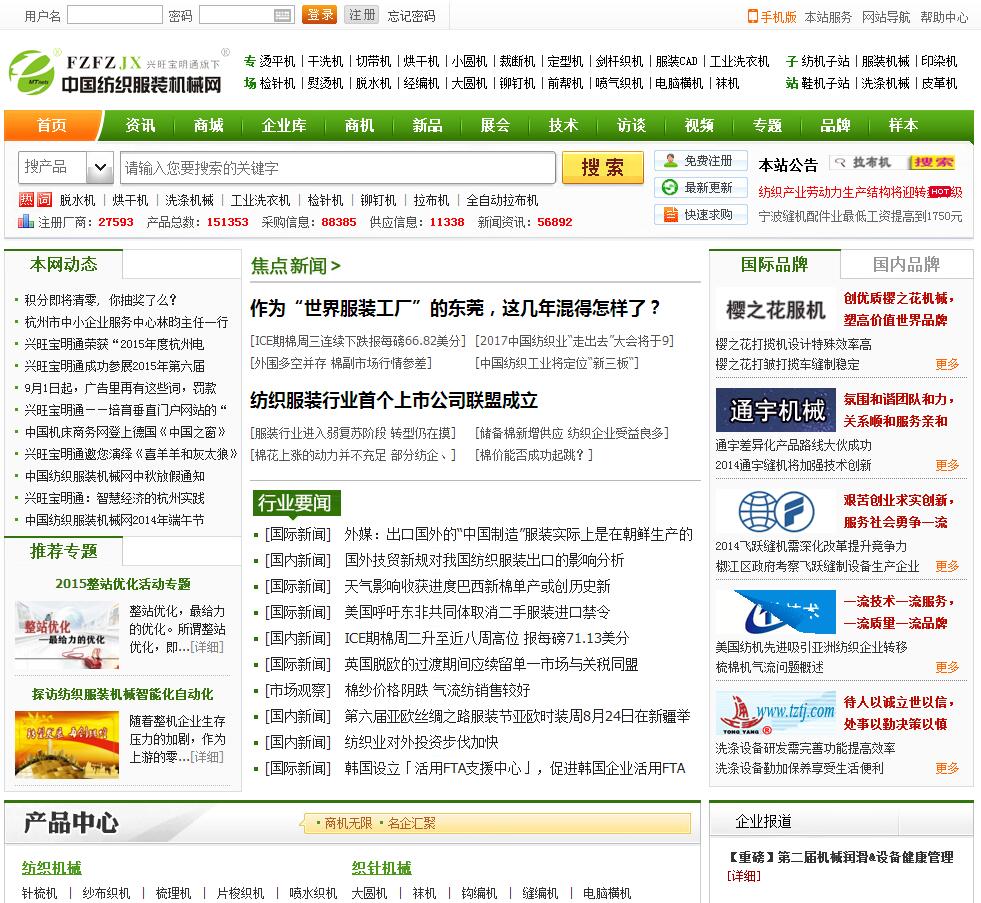Click the 56892 news count

pyautogui.click(x=554, y=222)
